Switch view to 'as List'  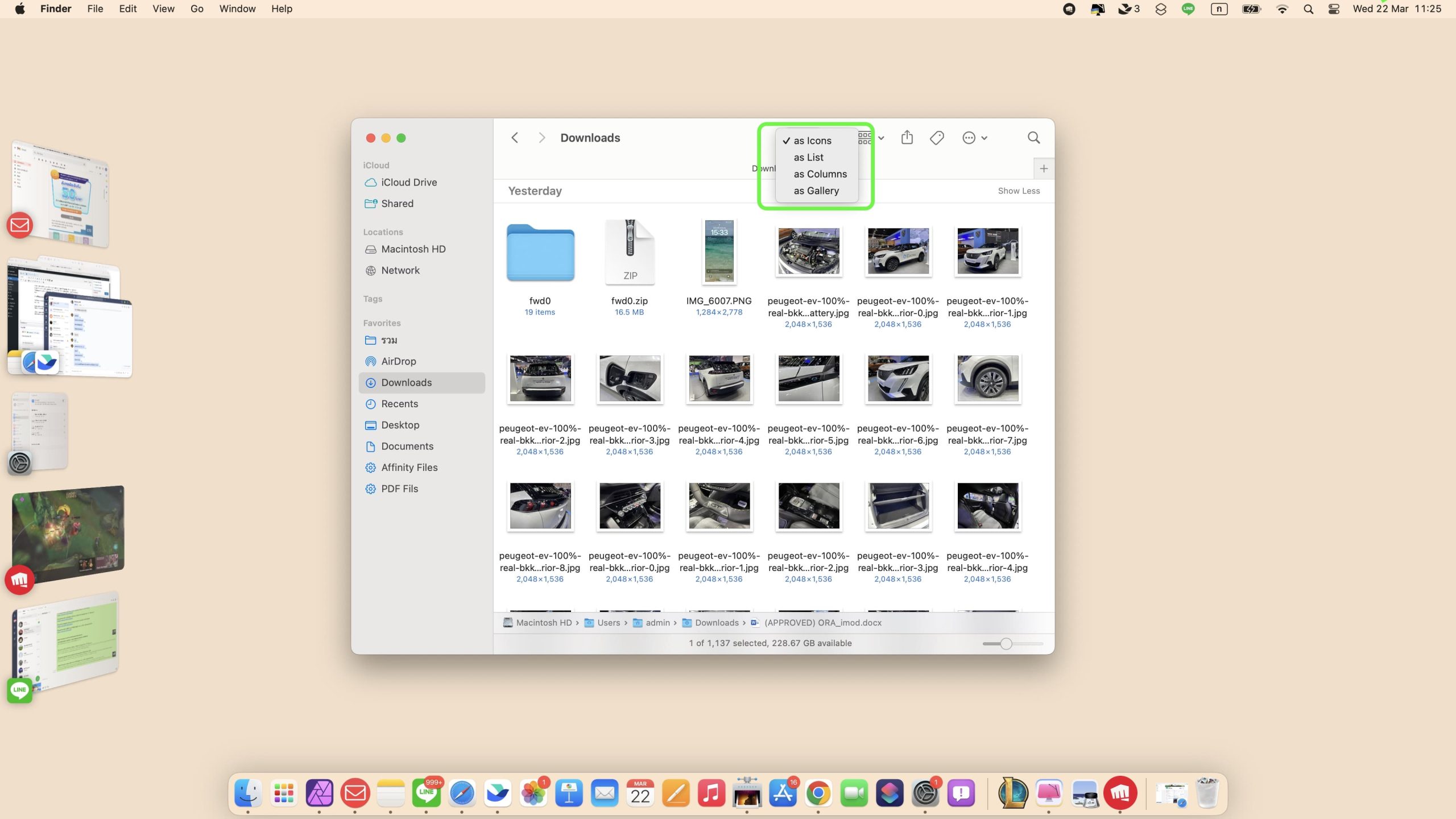pyautogui.click(x=808, y=157)
